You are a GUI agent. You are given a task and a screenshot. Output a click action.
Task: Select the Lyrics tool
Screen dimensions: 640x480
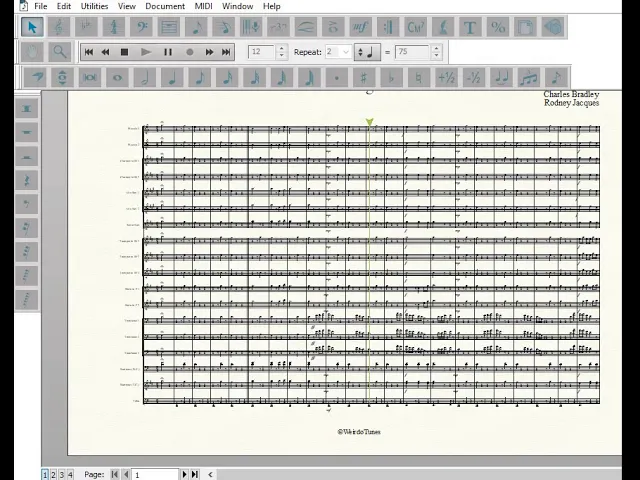(442, 27)
